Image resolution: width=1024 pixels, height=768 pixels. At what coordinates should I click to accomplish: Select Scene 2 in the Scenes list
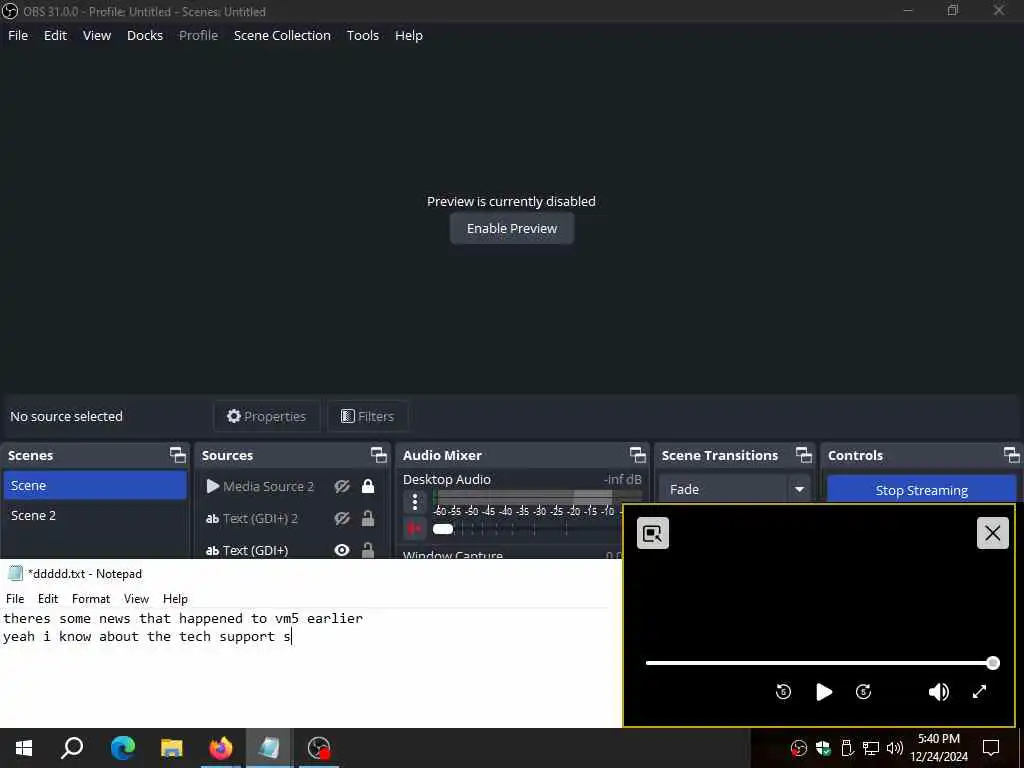[x=95, y=515]
